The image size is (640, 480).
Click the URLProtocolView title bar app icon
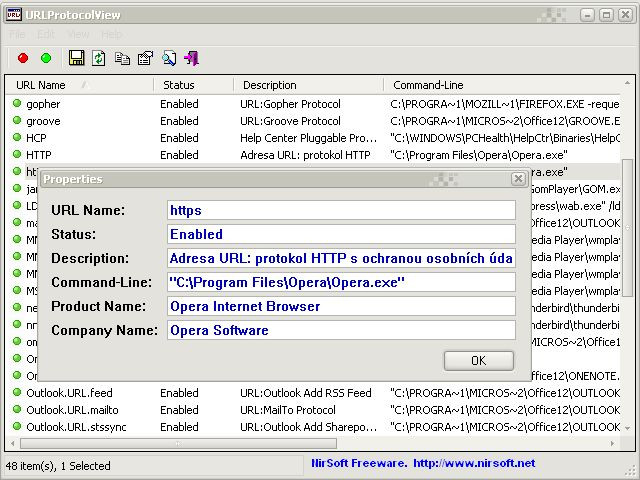click(14, 15)
